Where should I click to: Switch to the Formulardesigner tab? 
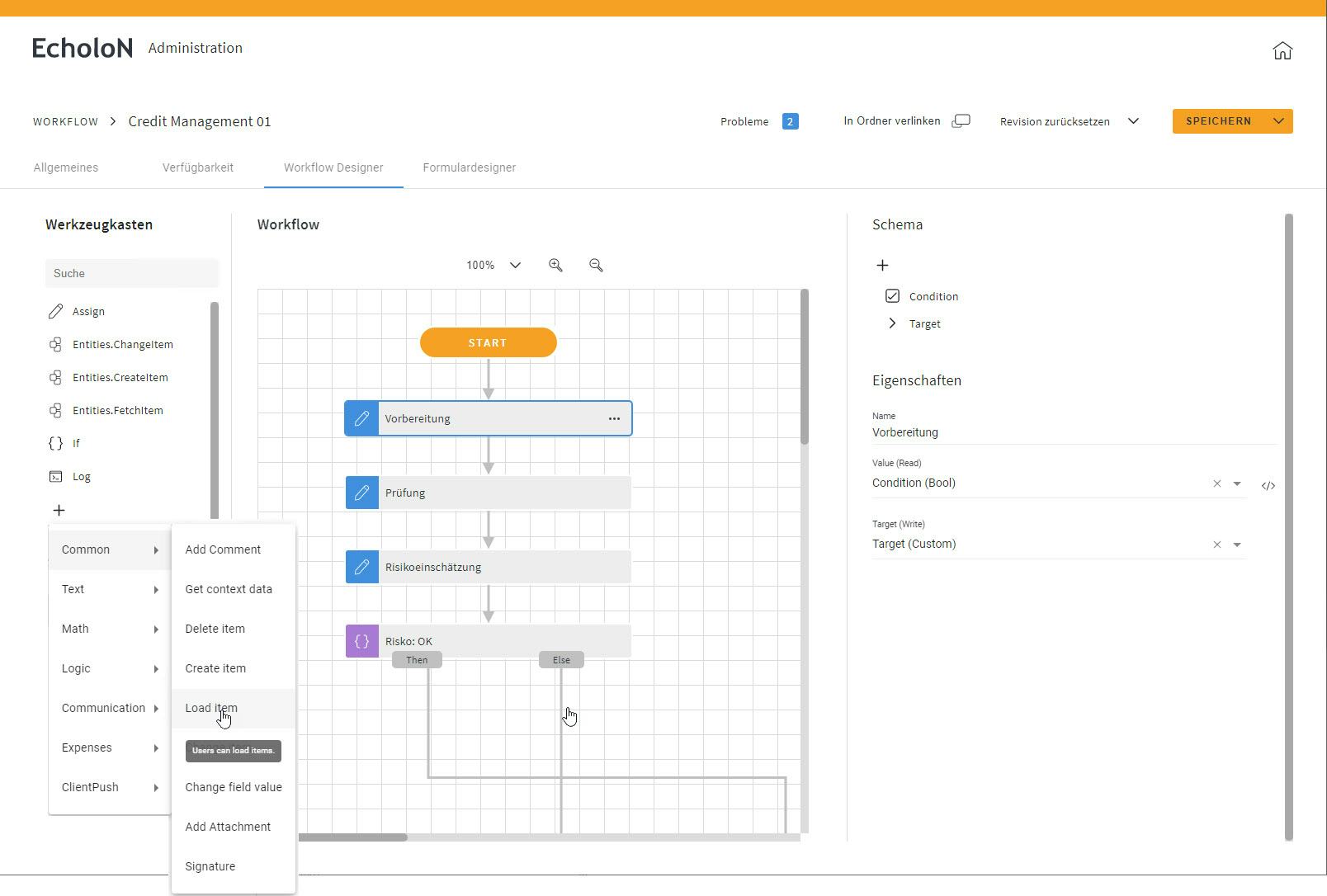[x=470, y=167]
